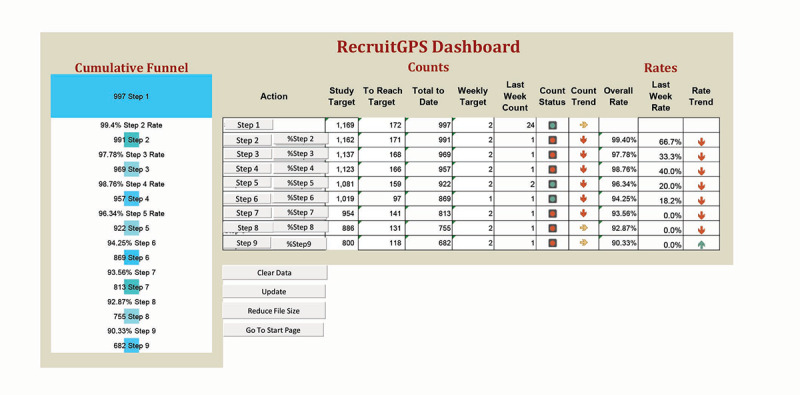Click the red count status icon for Step 2
800x395 pixels.
click(553, 140)
